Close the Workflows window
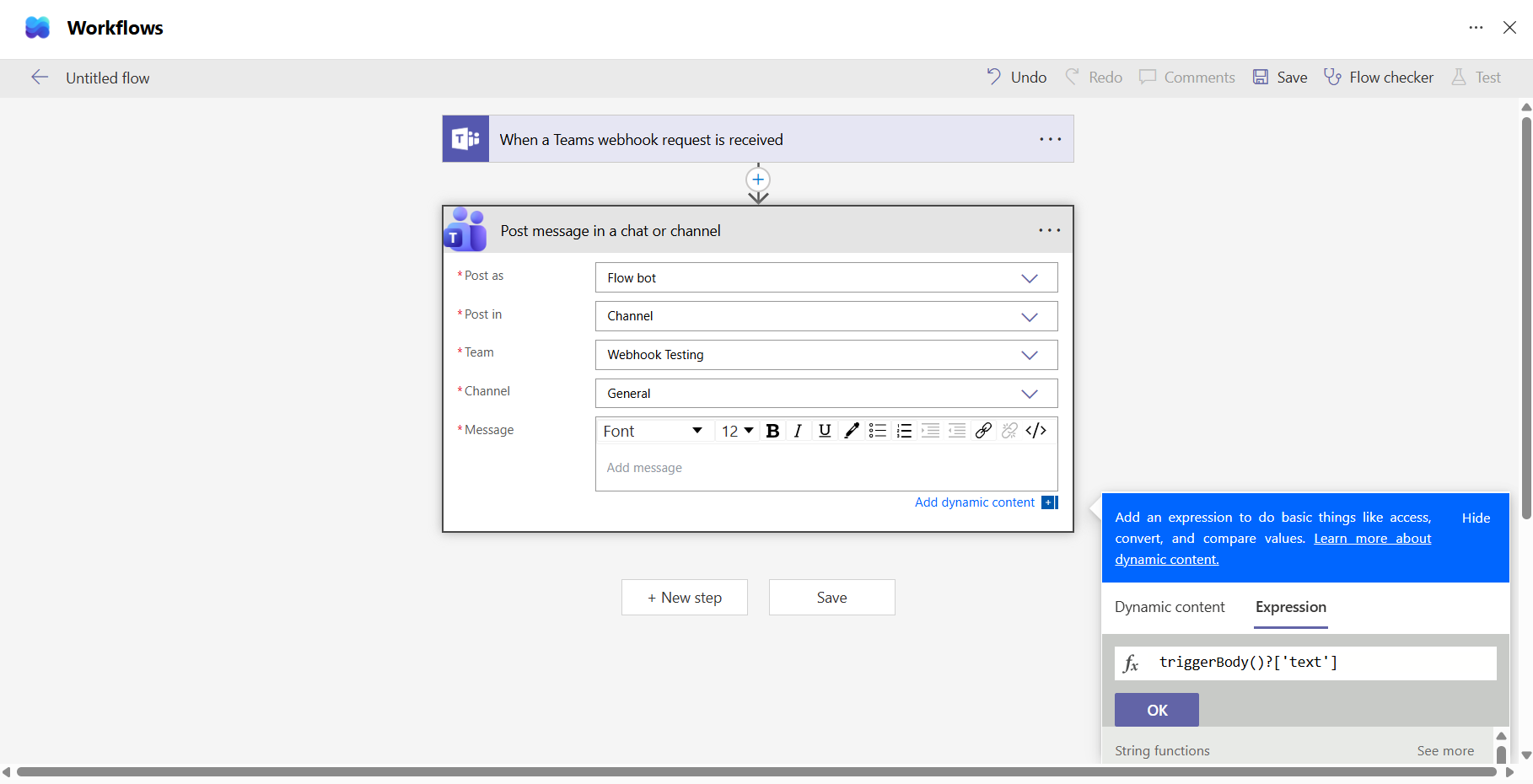This screenshot has height=784, width=1533. pyautogui.click(x=1509, y=28)
